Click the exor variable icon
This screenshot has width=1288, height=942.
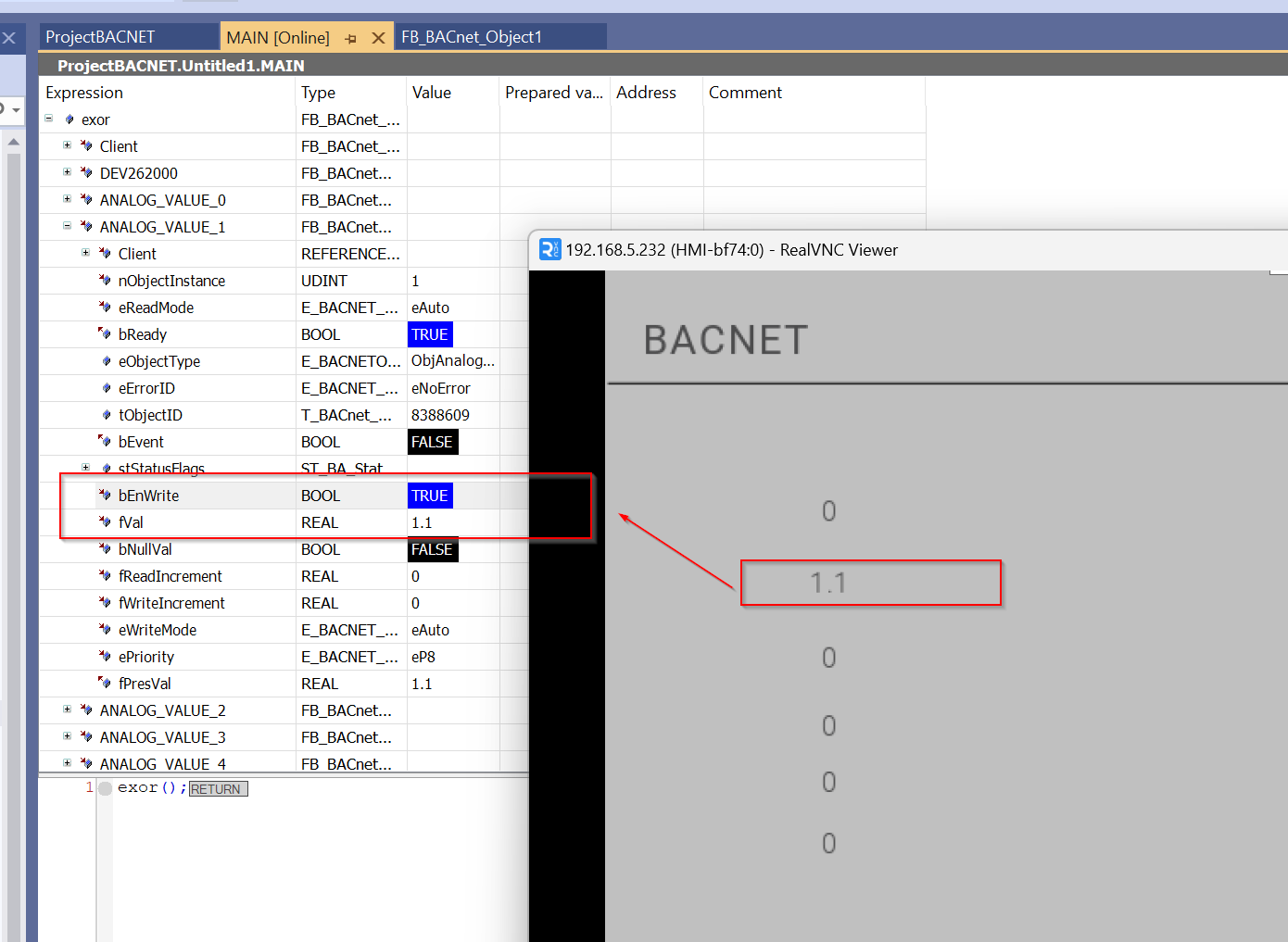[x=69, y=119]
